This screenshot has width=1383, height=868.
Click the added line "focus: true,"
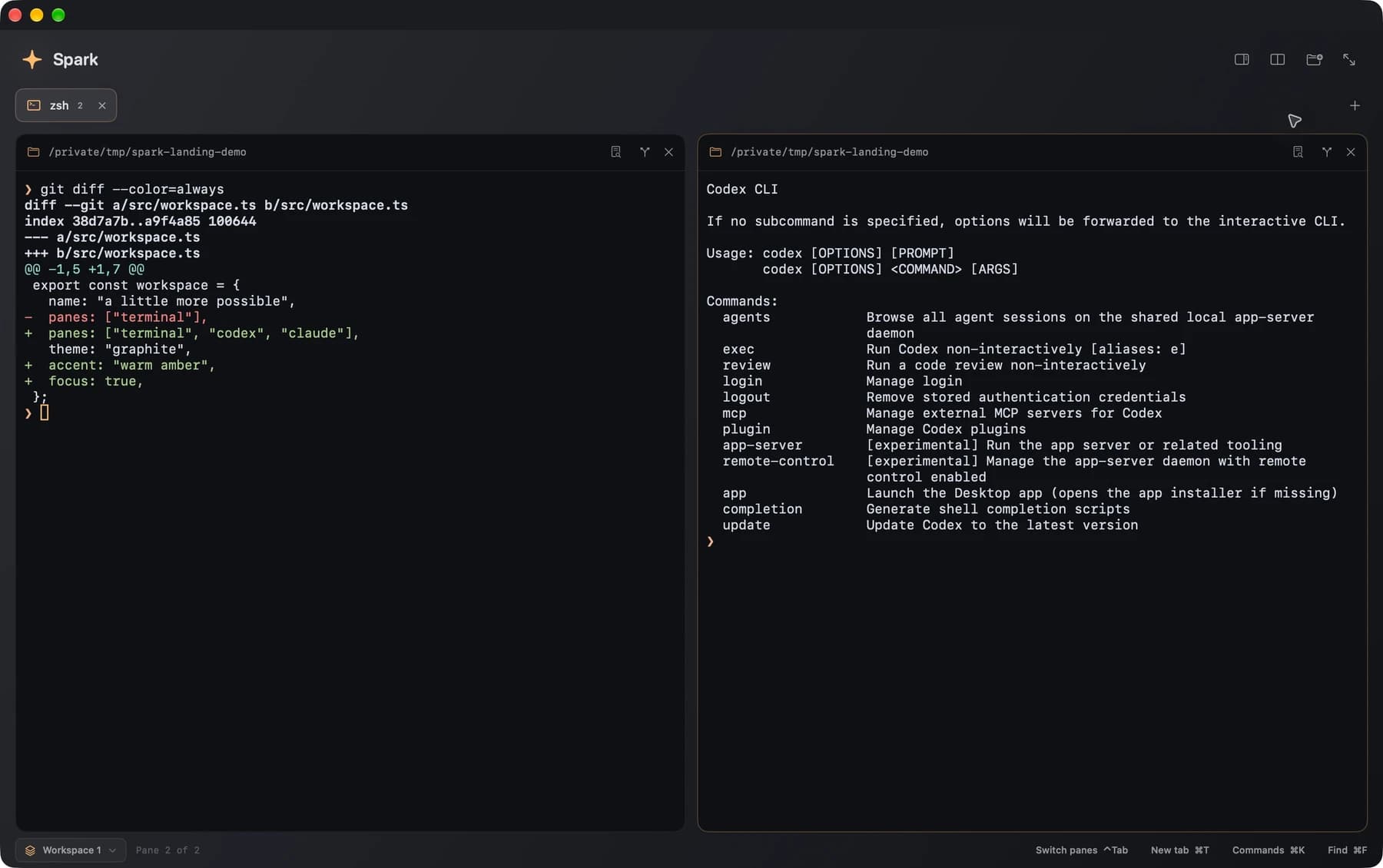(x=84, y=382)
